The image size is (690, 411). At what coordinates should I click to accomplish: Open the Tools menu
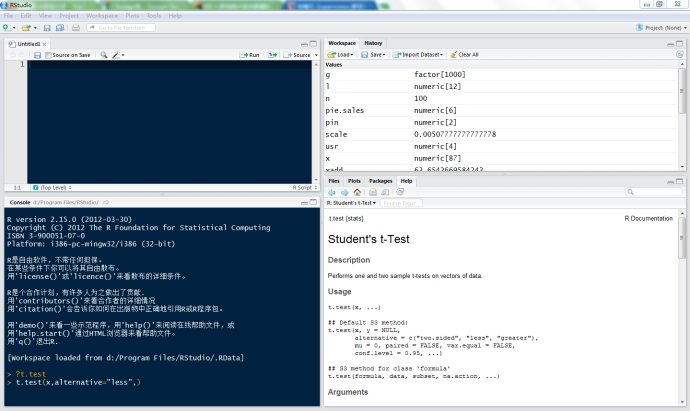pyautogui.click(x=154, y=16)
